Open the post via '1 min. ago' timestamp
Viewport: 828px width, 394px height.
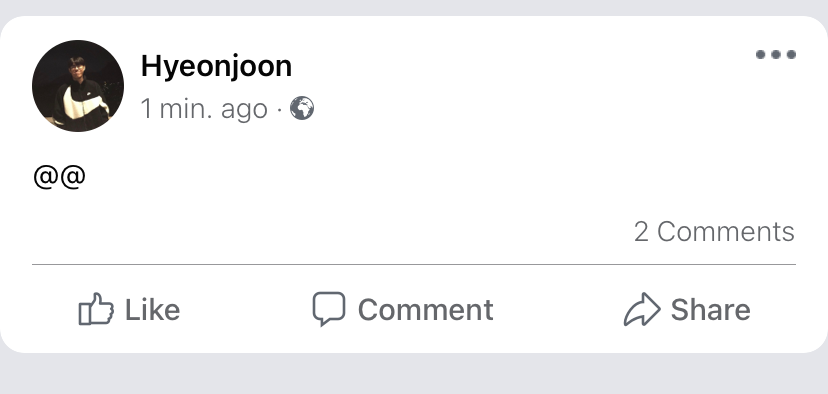tap(204, 109)
